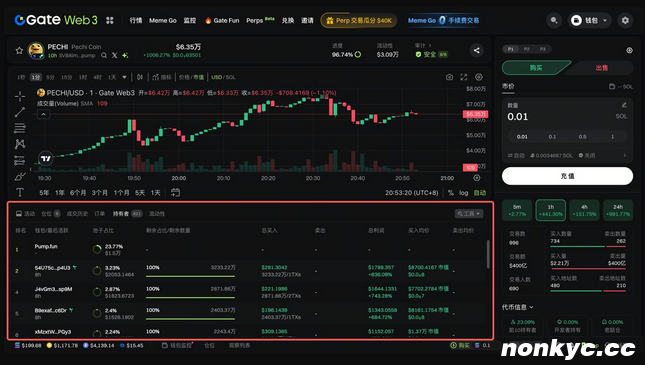Share the PECHI token page
645x365 pixels.
(x=476, y=51)
